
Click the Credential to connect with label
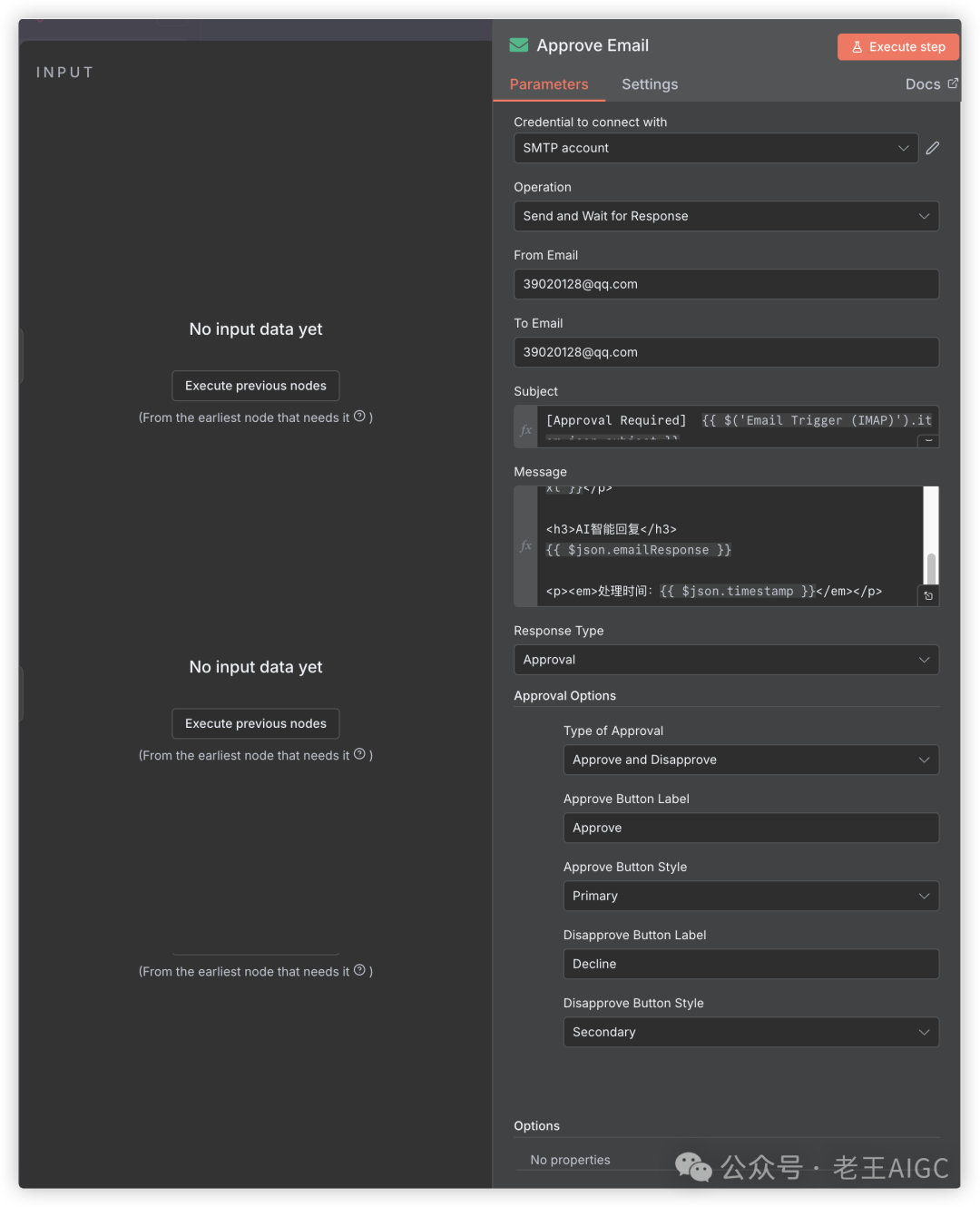pyautogui.click(x=590, y=123)
